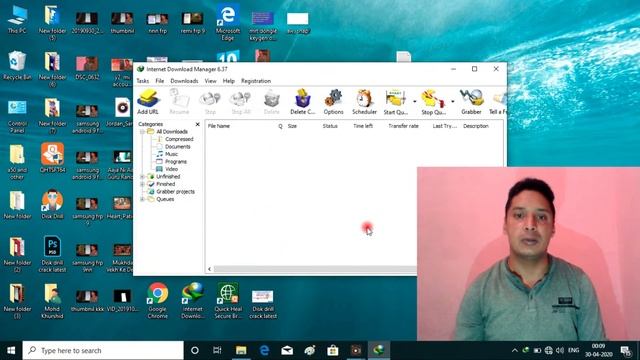Select Queues tree item
The width and height of the screenshot is (640, 360).
pos(165,199)
